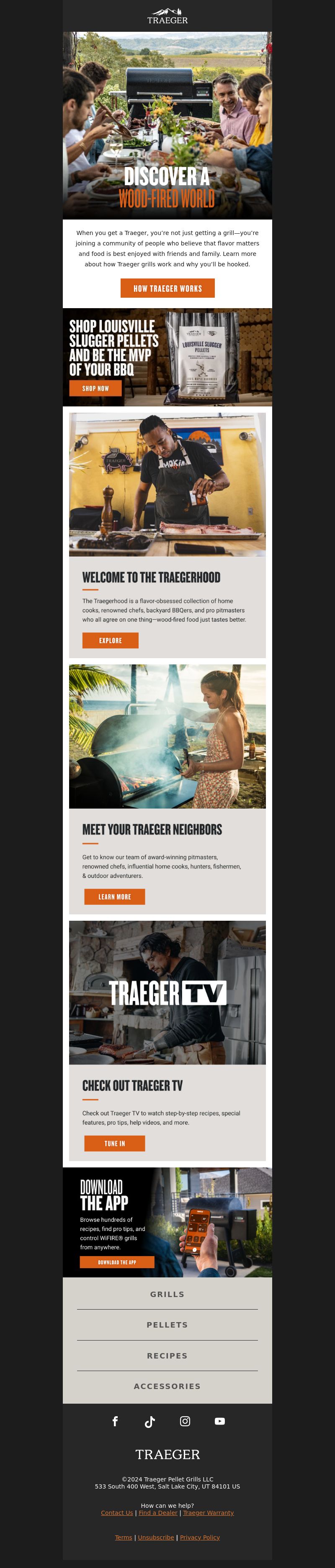Open the Facebook social icon
335x1568 pixels.
(115, 1421)
